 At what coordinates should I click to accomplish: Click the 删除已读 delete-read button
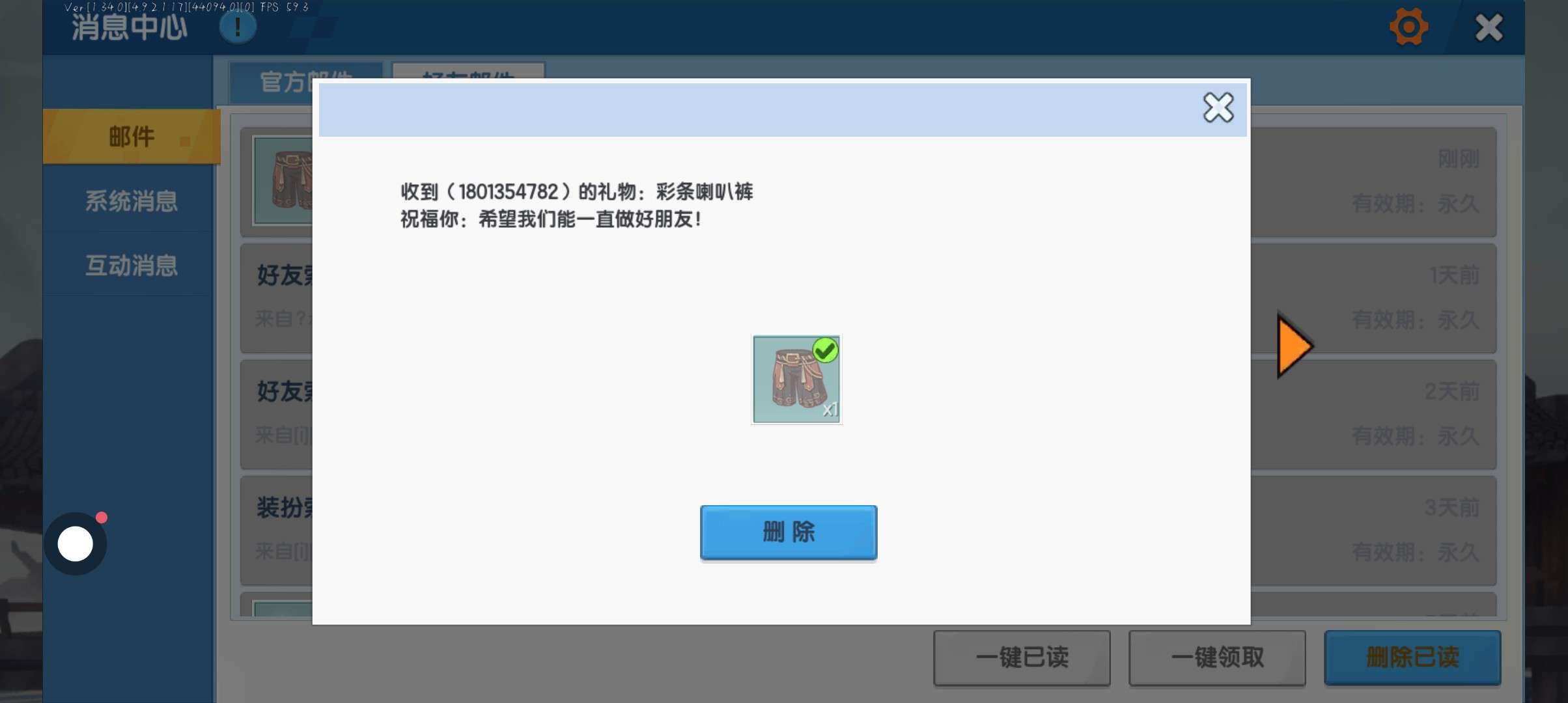coord(1412,657)
